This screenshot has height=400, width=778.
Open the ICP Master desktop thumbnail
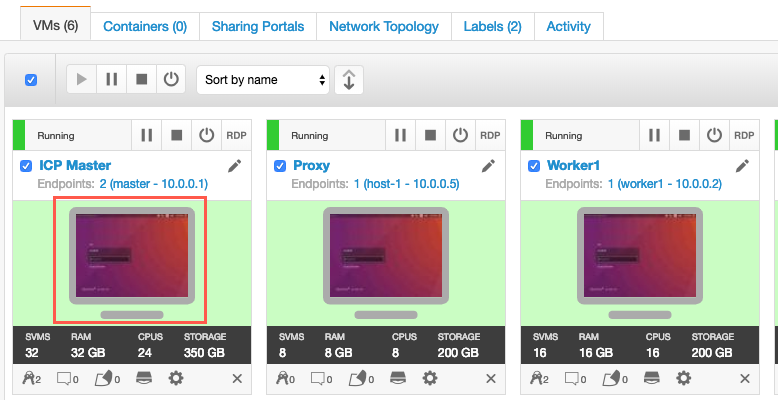(130, 260)
